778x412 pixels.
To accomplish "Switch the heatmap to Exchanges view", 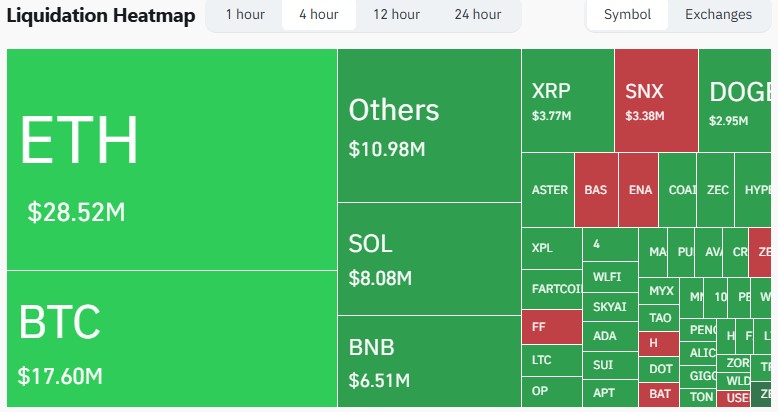I will coord(718,15).
